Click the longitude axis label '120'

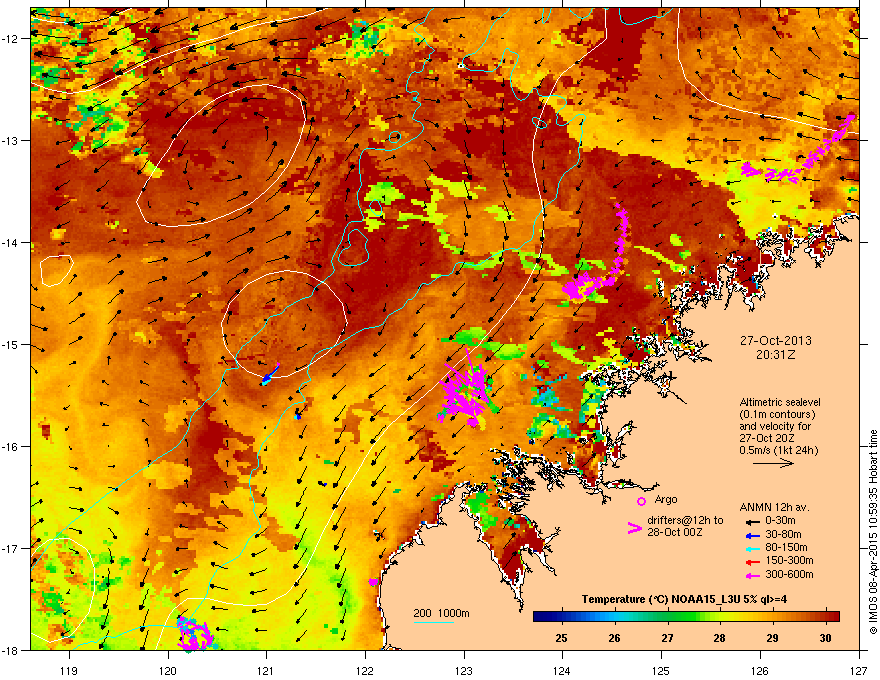tap(168, 670)
